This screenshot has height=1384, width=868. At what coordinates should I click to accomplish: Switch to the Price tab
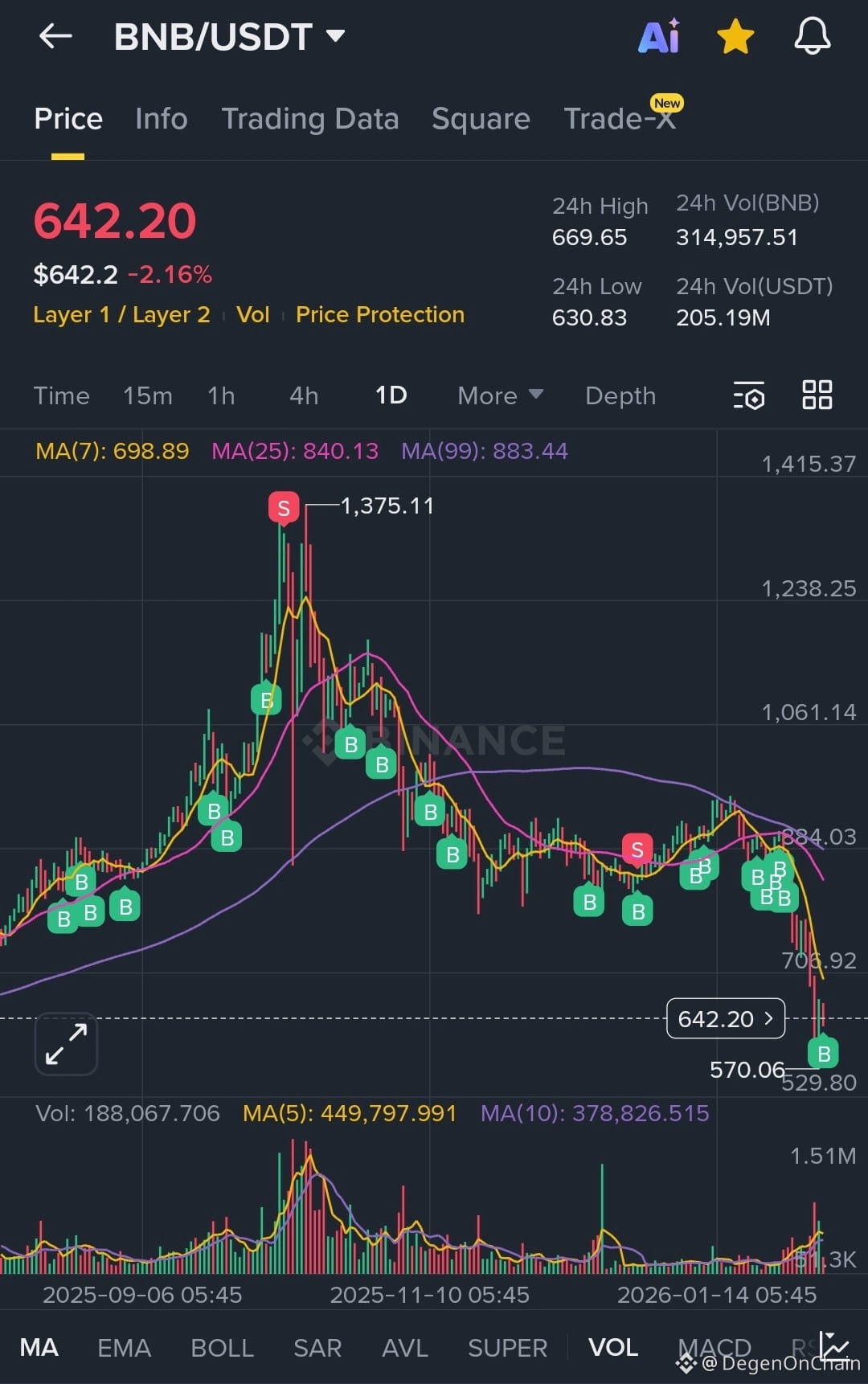[68, 119]
